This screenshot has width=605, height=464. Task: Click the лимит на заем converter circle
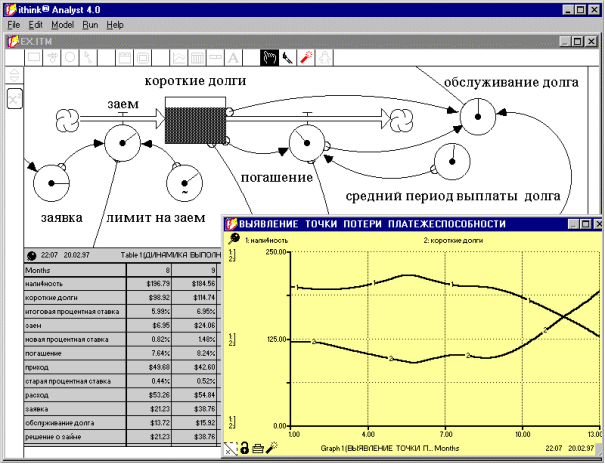184,184
